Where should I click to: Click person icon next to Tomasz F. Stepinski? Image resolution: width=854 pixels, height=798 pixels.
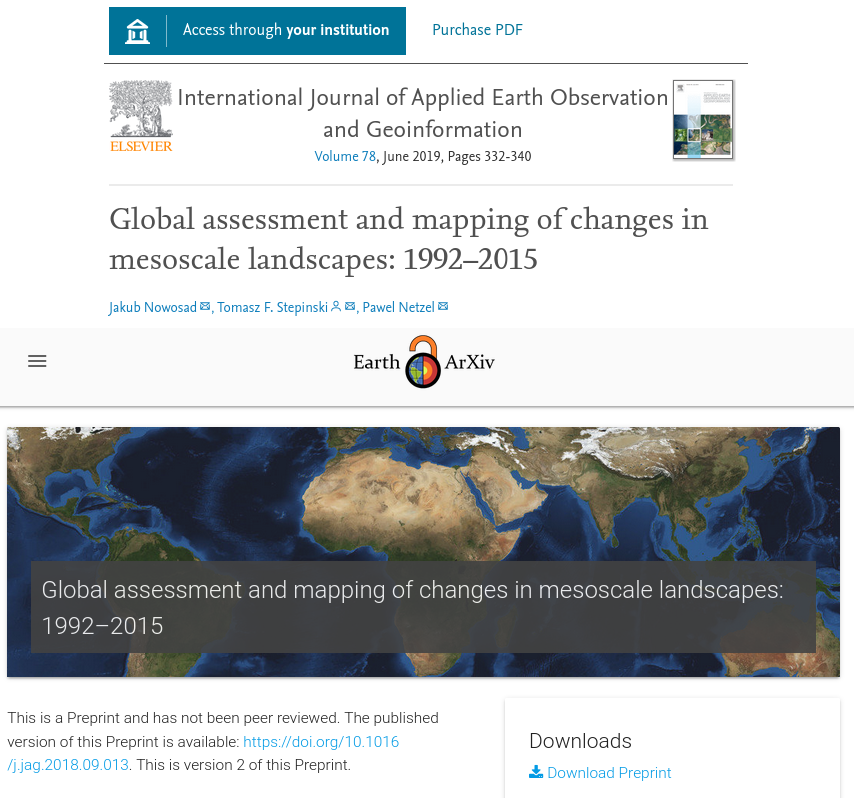[x=336, y=307]
